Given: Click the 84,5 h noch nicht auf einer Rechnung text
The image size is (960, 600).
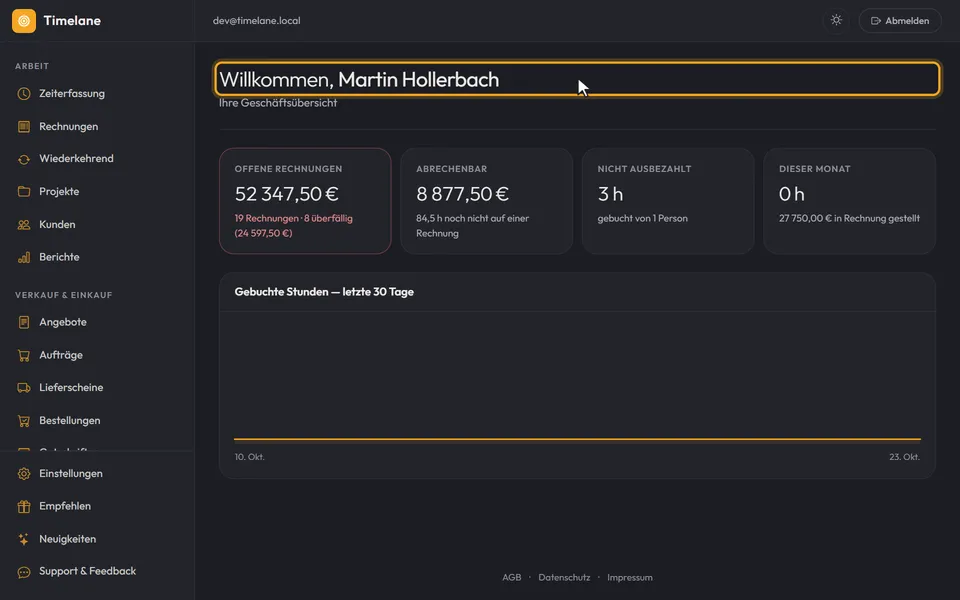Looking at the screenshot, I should [473, 226].
